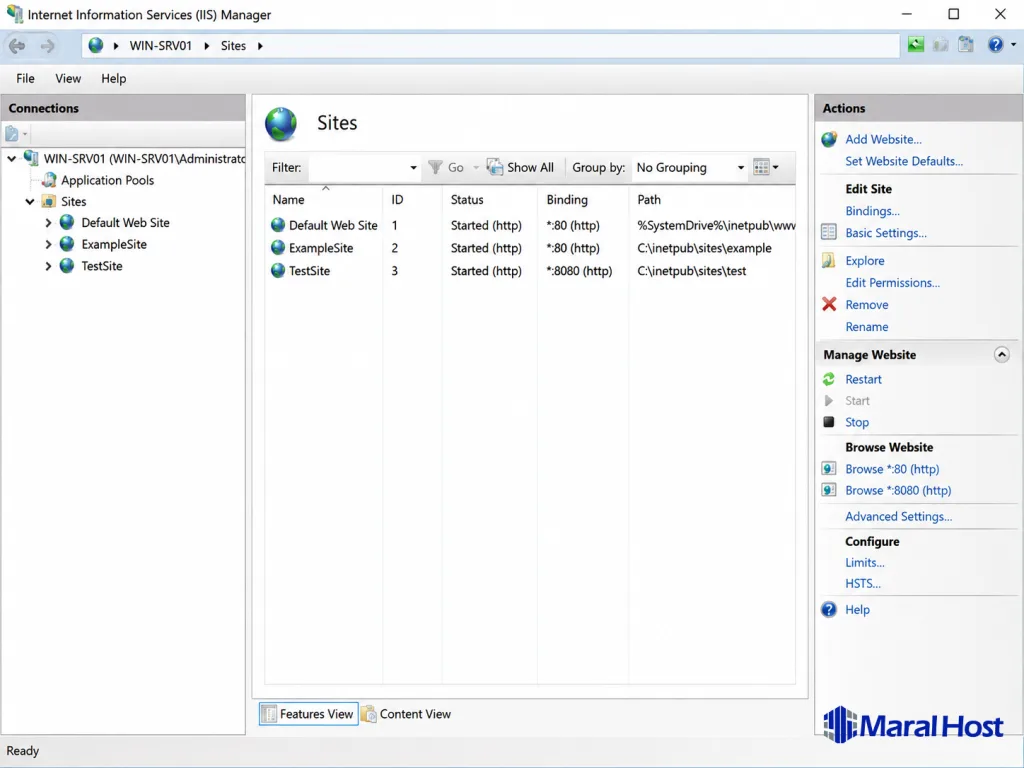The height and width of the screenshot is (768, 1024).
Task: Click Default Web Site globe icon in list
Action: pos(278,225)
